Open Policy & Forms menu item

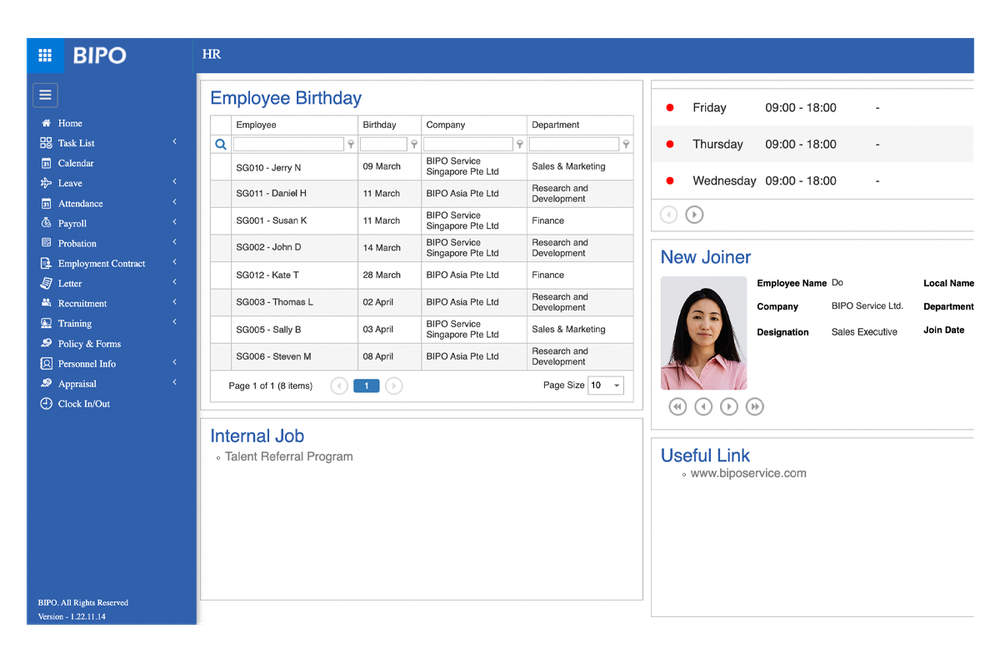(89, 344)
